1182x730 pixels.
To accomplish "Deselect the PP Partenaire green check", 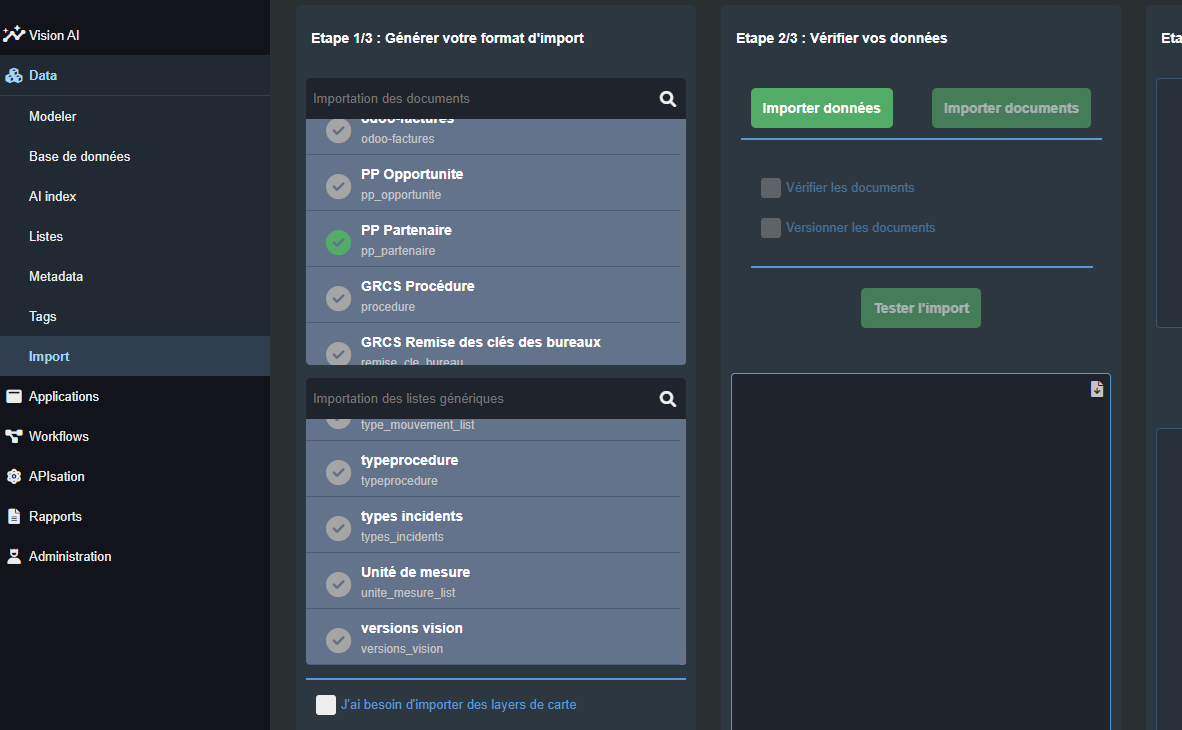I will pyautogui.click(x=339, y=242).
